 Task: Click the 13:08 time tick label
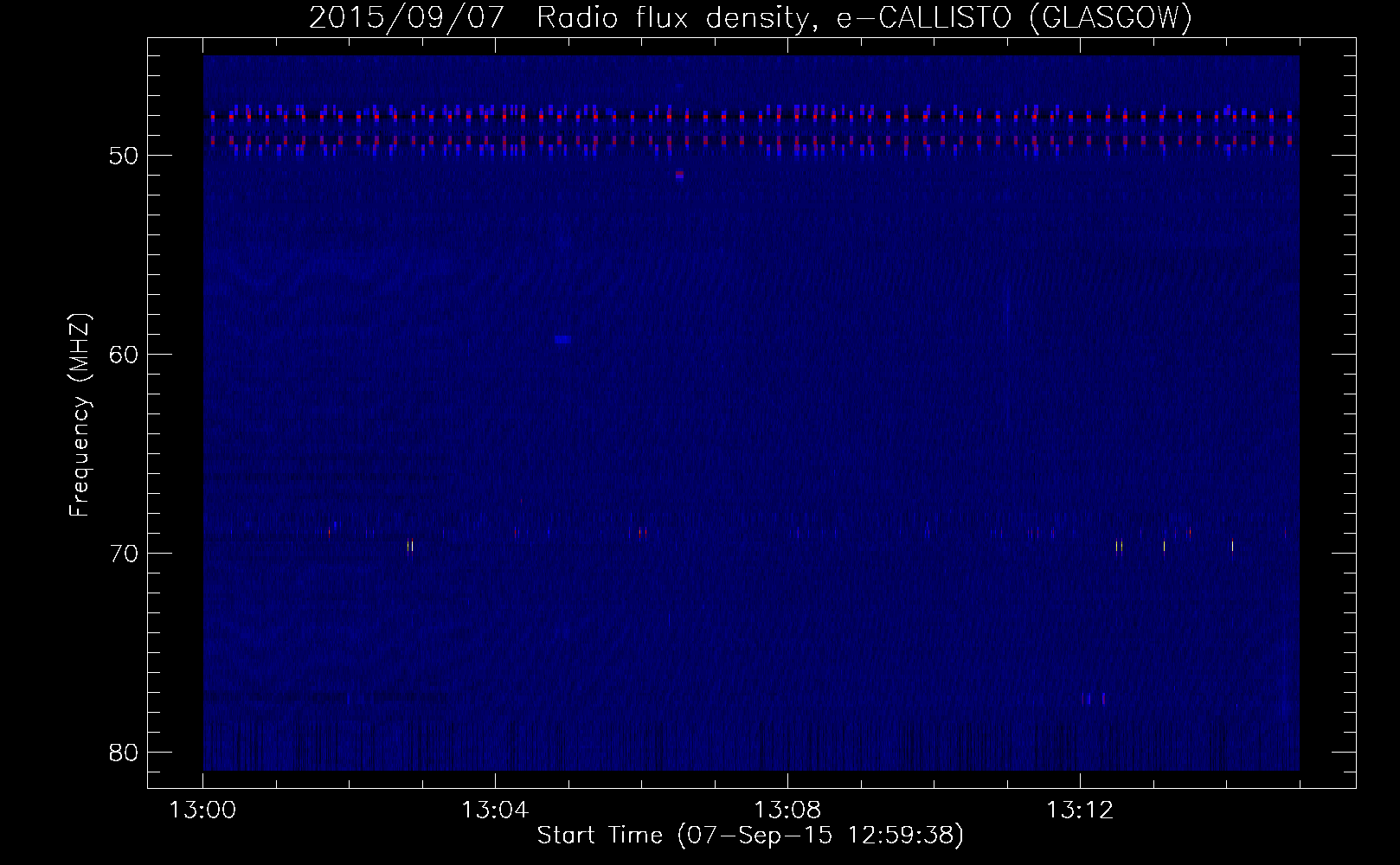pos(787,811)
